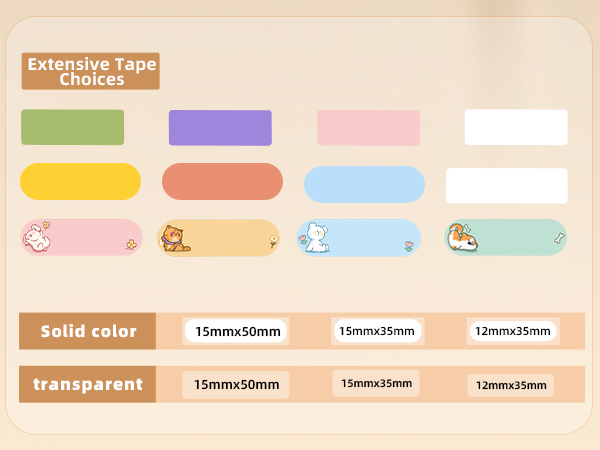Choose the white bear blue tape
600x450 pixels.
pyautogui.click(x=361, y=238)
